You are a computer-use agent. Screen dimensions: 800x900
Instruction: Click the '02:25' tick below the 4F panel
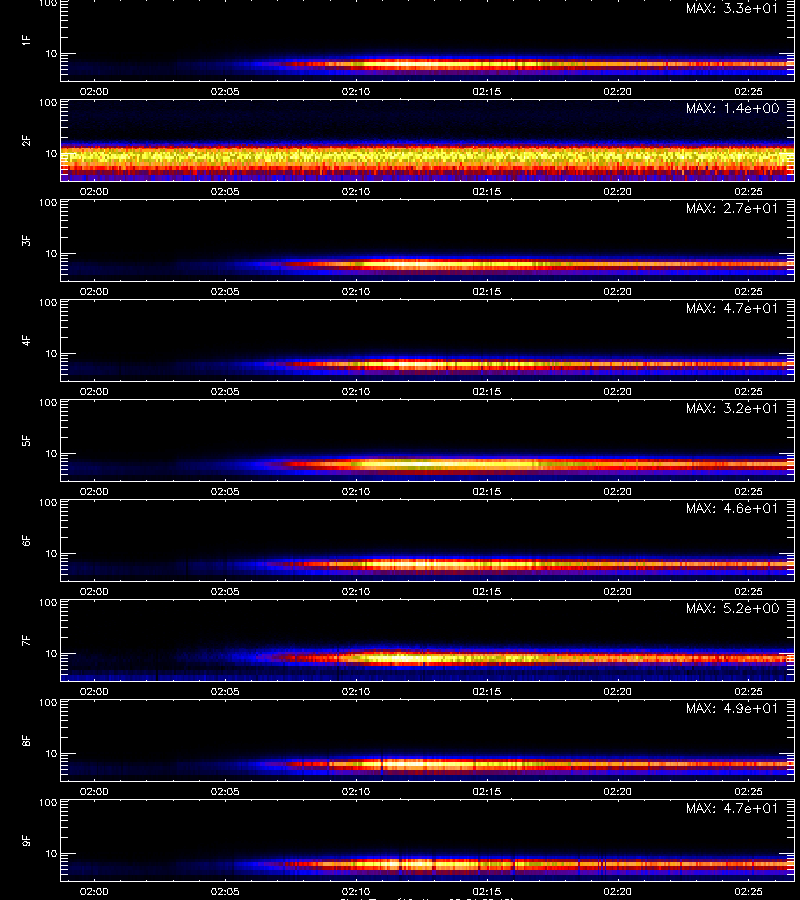(748, 391)
